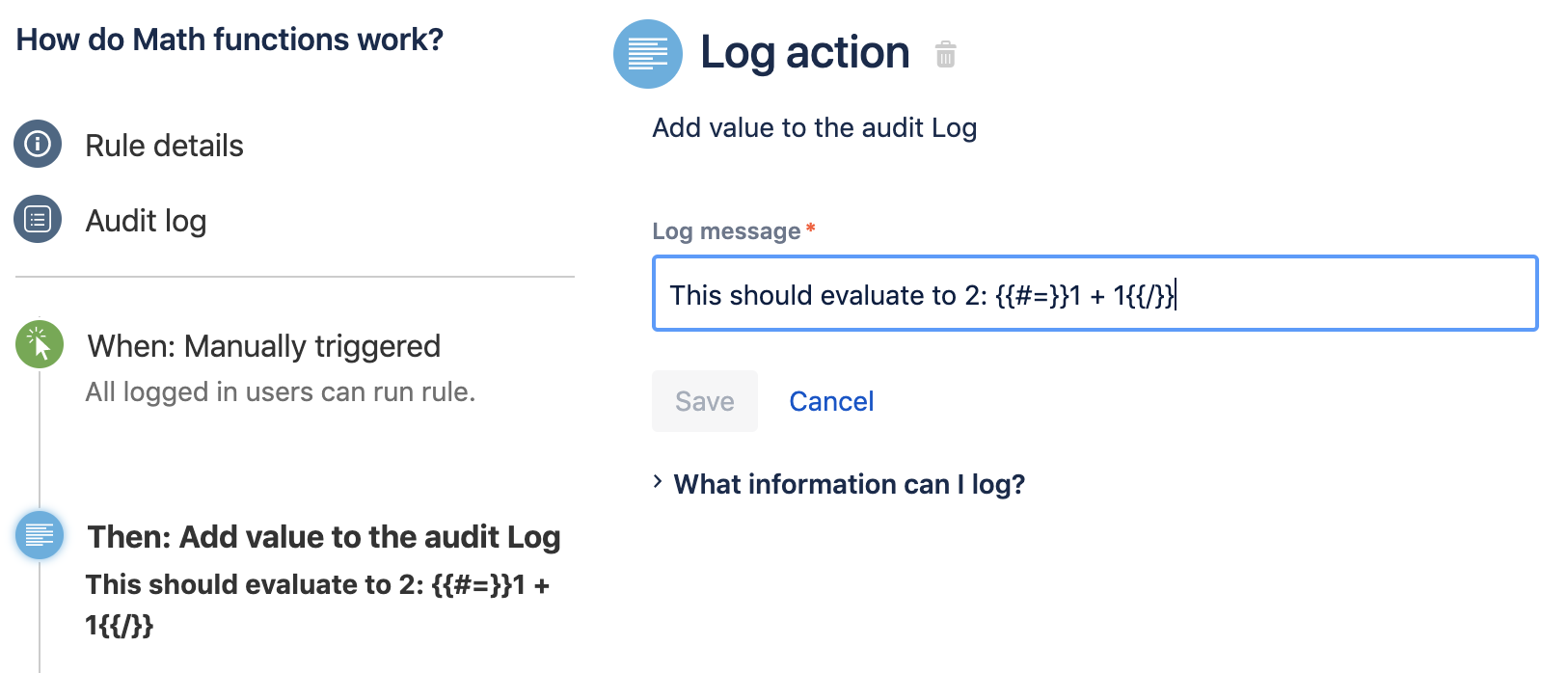Click the What information can I log? text
1568x673 pixels.
click(849, 484)
